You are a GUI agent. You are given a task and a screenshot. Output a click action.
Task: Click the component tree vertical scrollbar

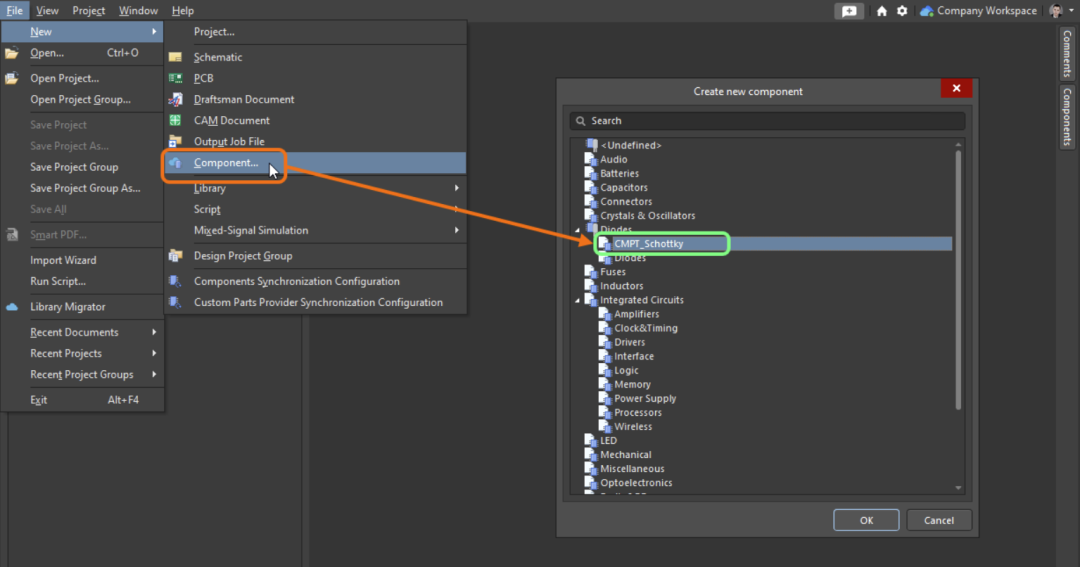pyautogui.click(x=958, y=279)
